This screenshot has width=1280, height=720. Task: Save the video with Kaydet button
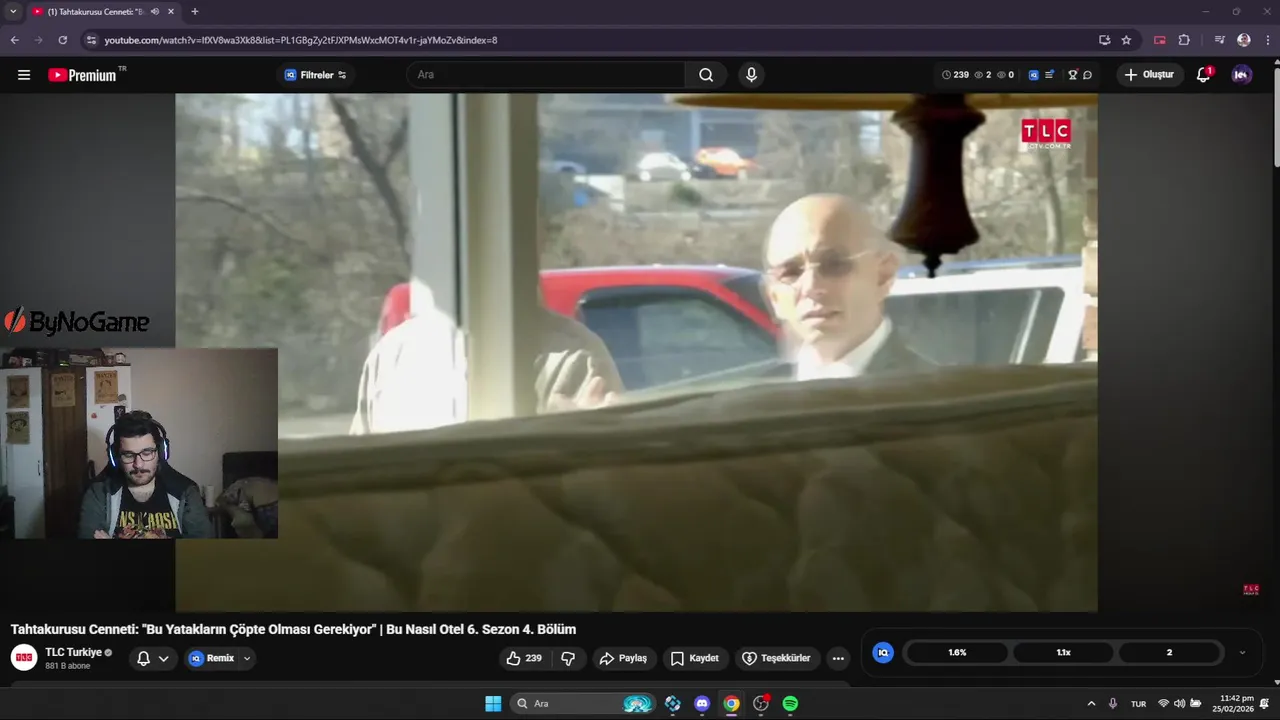coord(695,658)
